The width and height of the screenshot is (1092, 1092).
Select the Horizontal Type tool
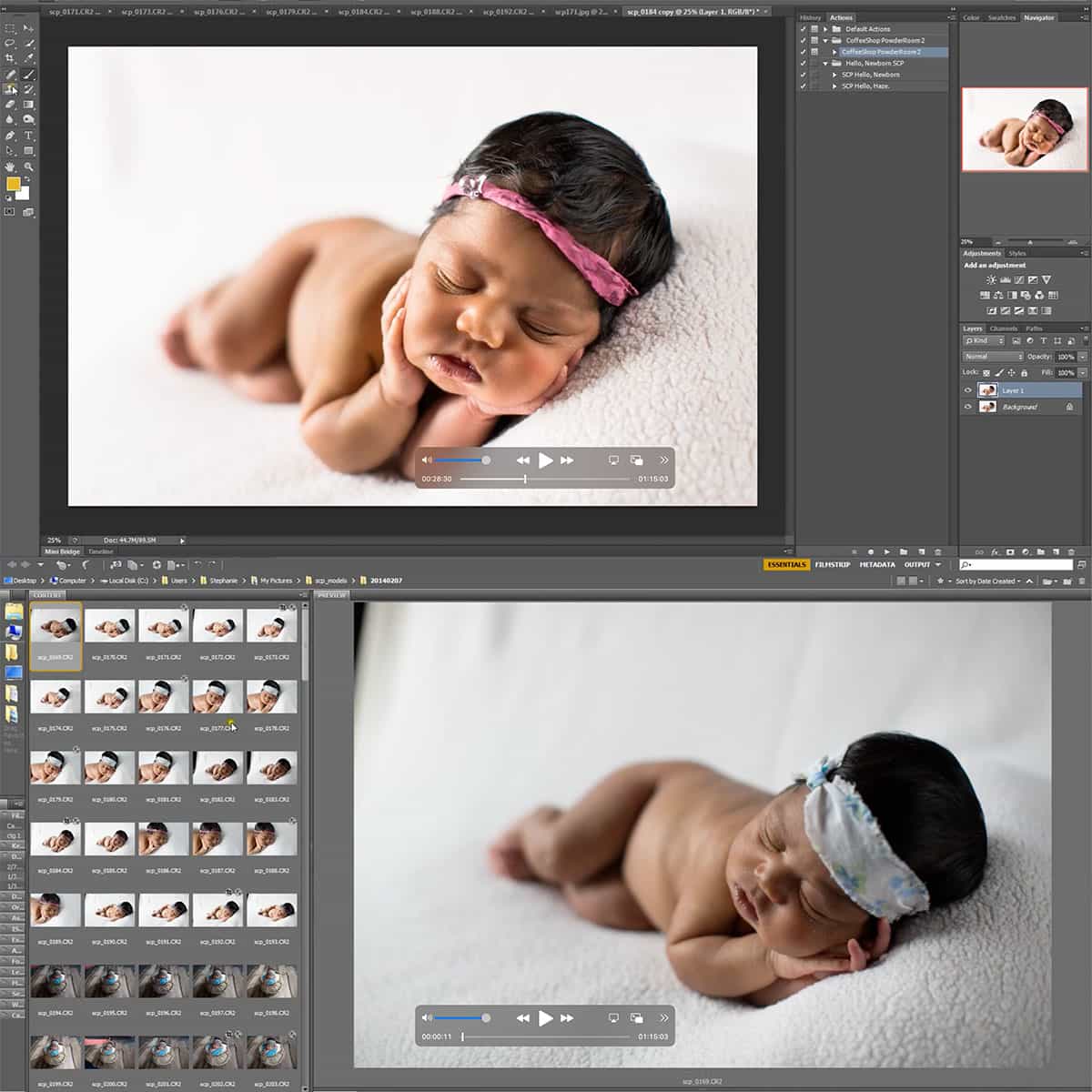(28, 136)
